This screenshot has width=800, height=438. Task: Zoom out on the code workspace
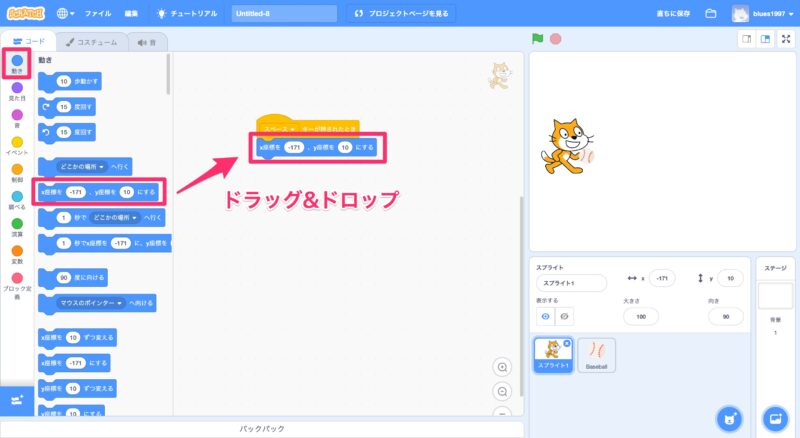click(503, 391)
